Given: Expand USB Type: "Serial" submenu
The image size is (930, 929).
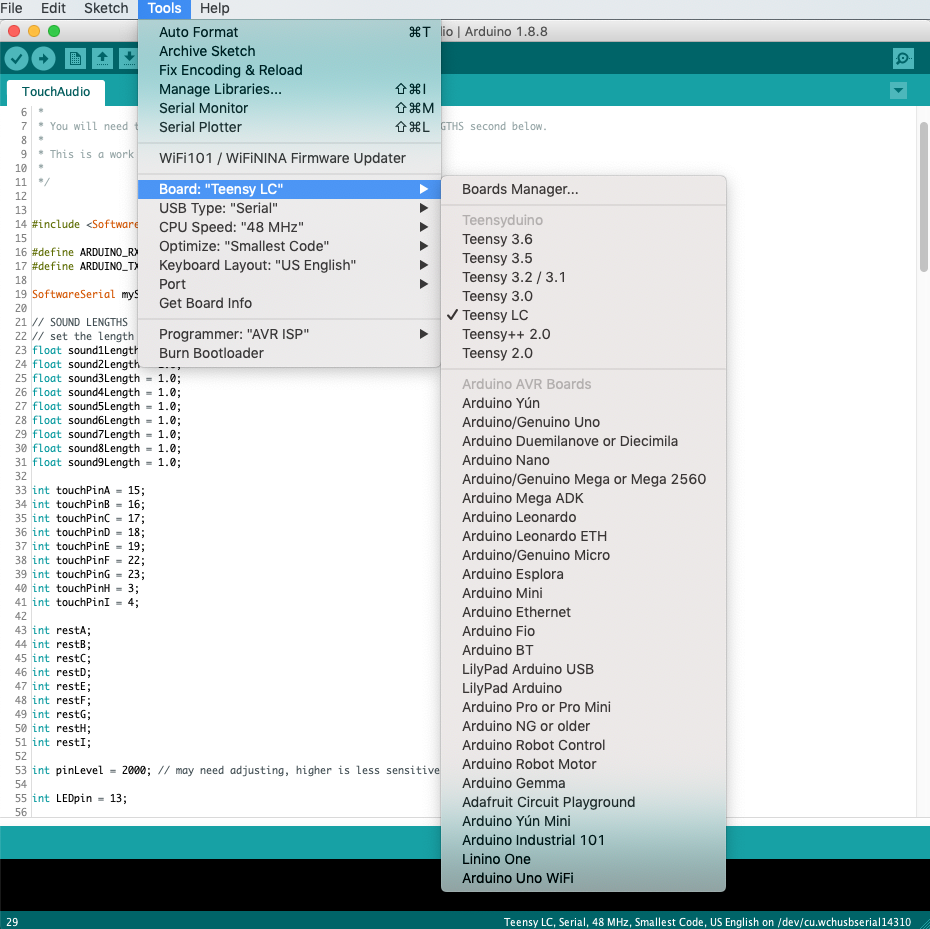Looking at the screenshot, I should (289, 208).
